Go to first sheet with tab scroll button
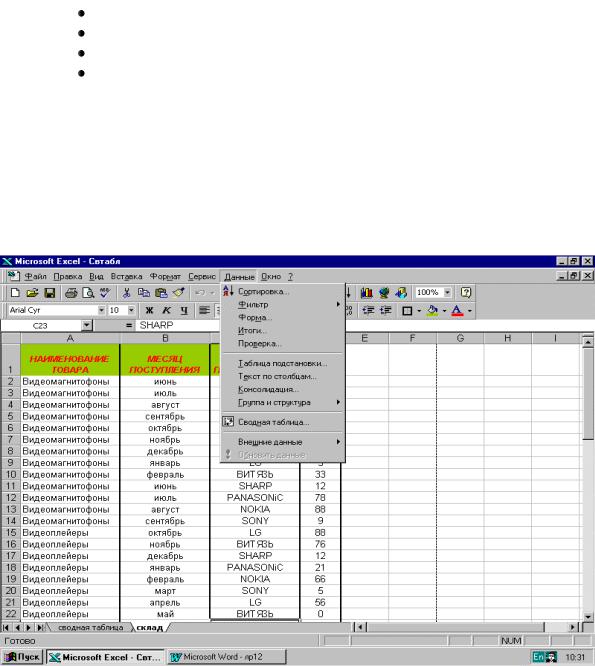The width and height of the screenshot is (595, 666). click(6, 627)
